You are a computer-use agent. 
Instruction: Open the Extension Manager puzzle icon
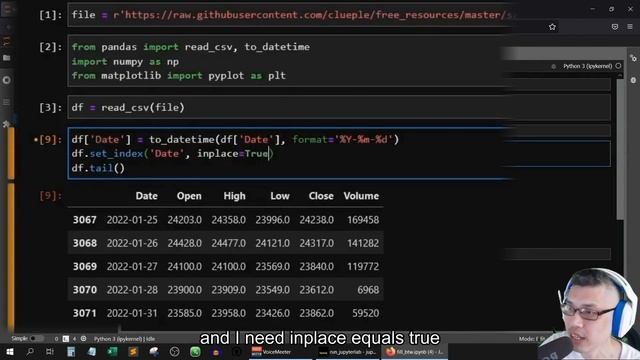tap(7, 124)
